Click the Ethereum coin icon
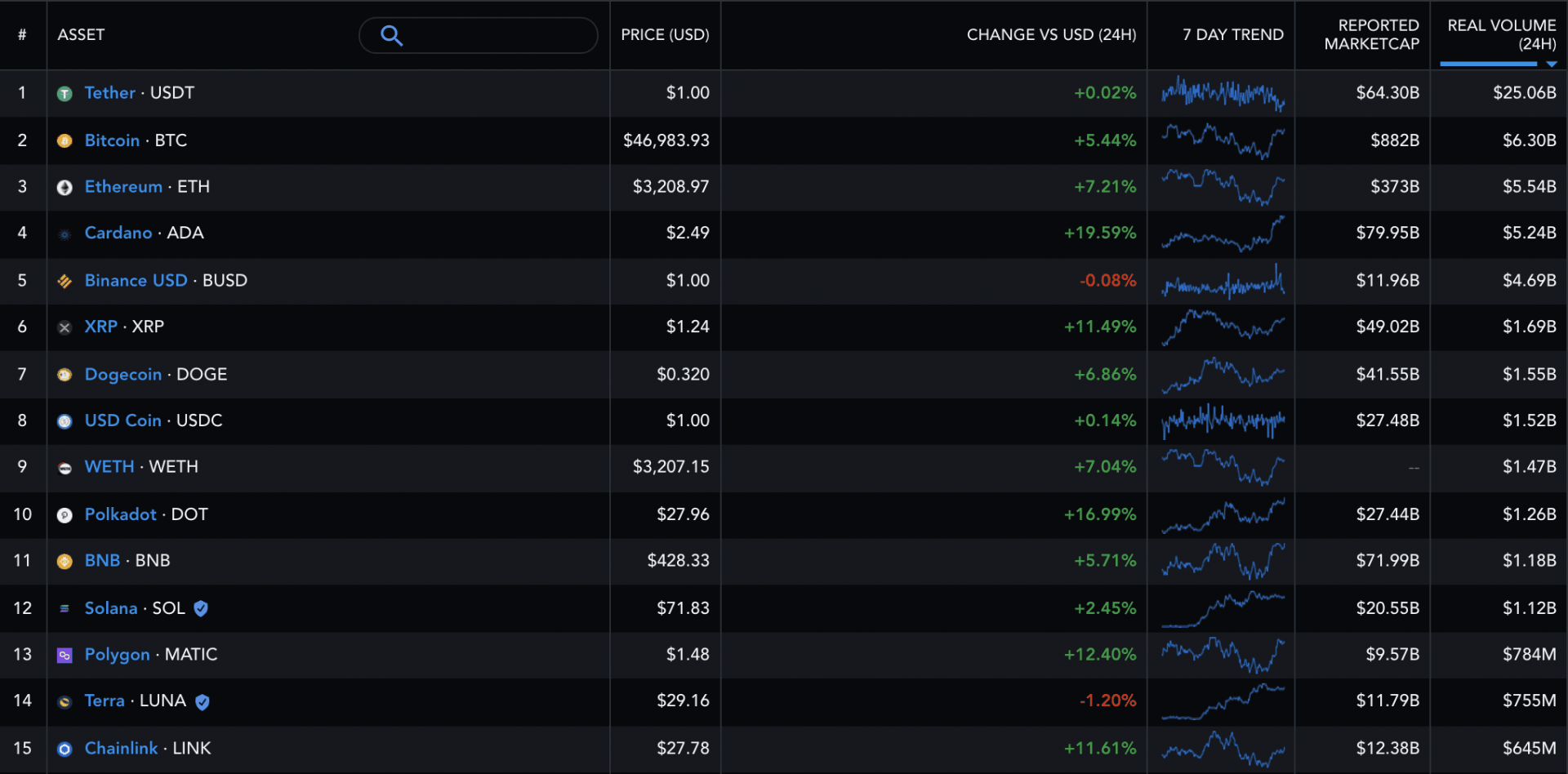Viewport: 1568px width, 774px height. tap(65, 188)
